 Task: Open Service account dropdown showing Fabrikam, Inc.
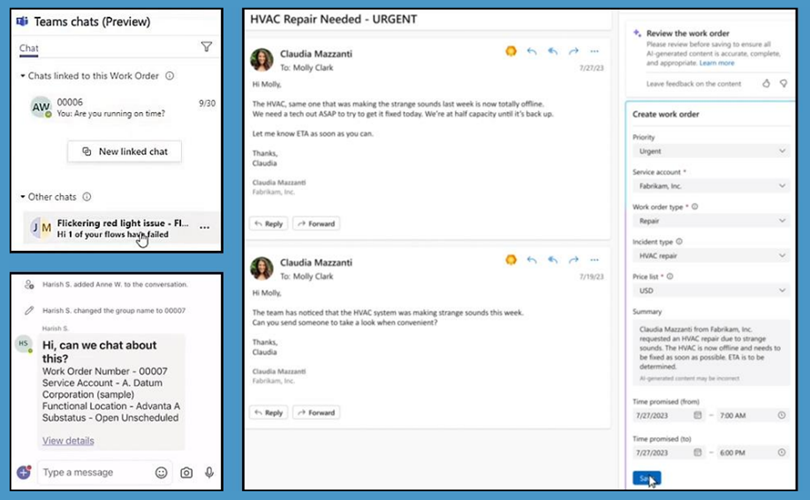[x=711, y=186]
